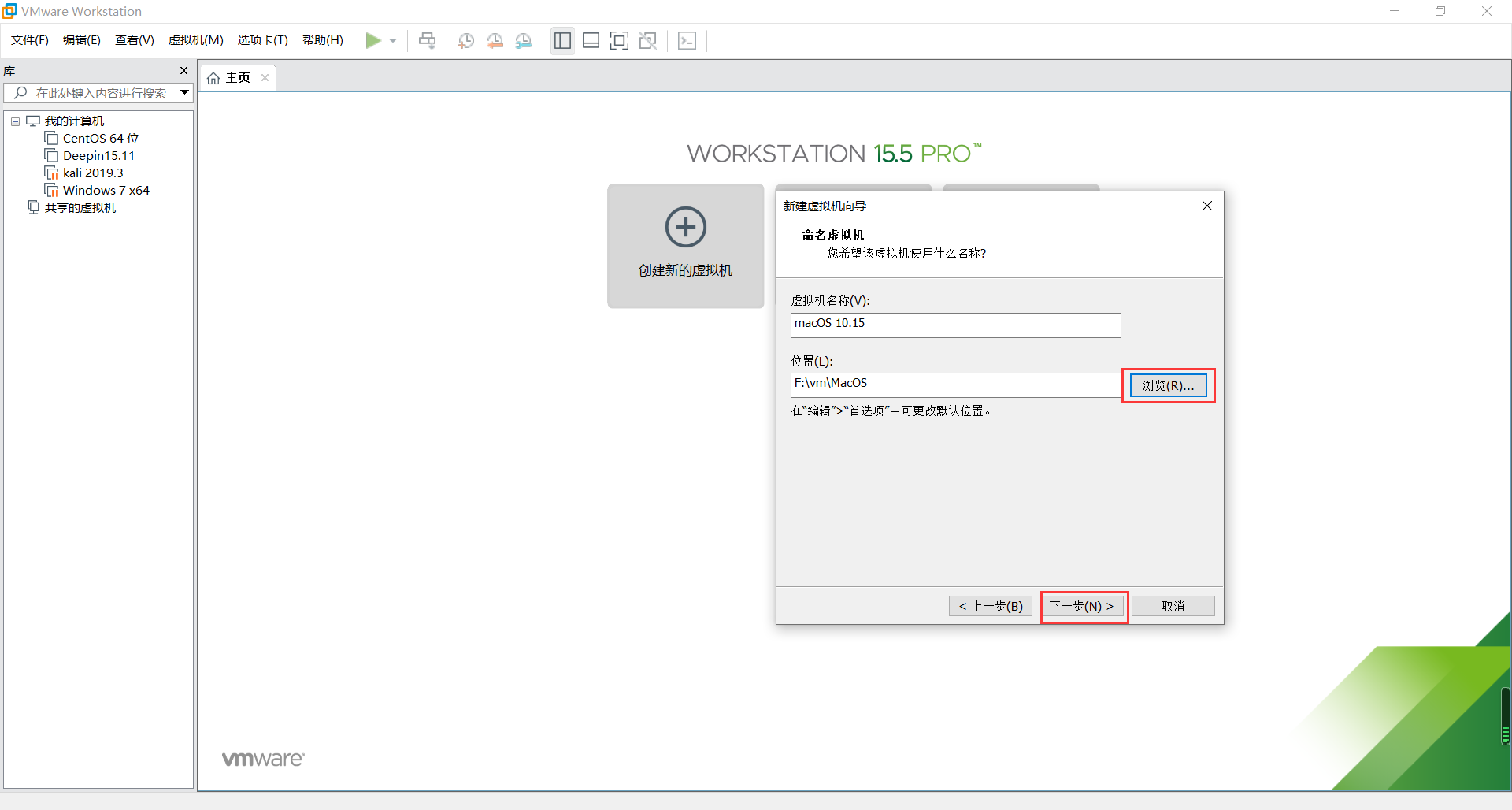Click the Take Snapshot toolbar icon
1512x810 pixels.
466,40
